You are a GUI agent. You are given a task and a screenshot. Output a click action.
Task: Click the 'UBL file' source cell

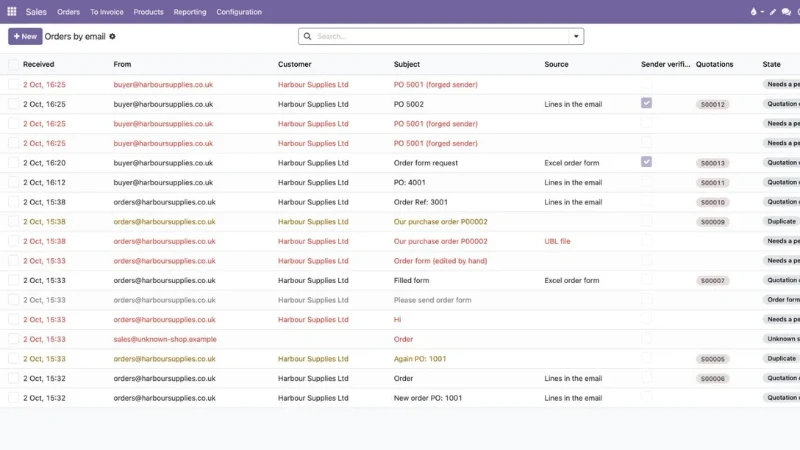[557, 241]
